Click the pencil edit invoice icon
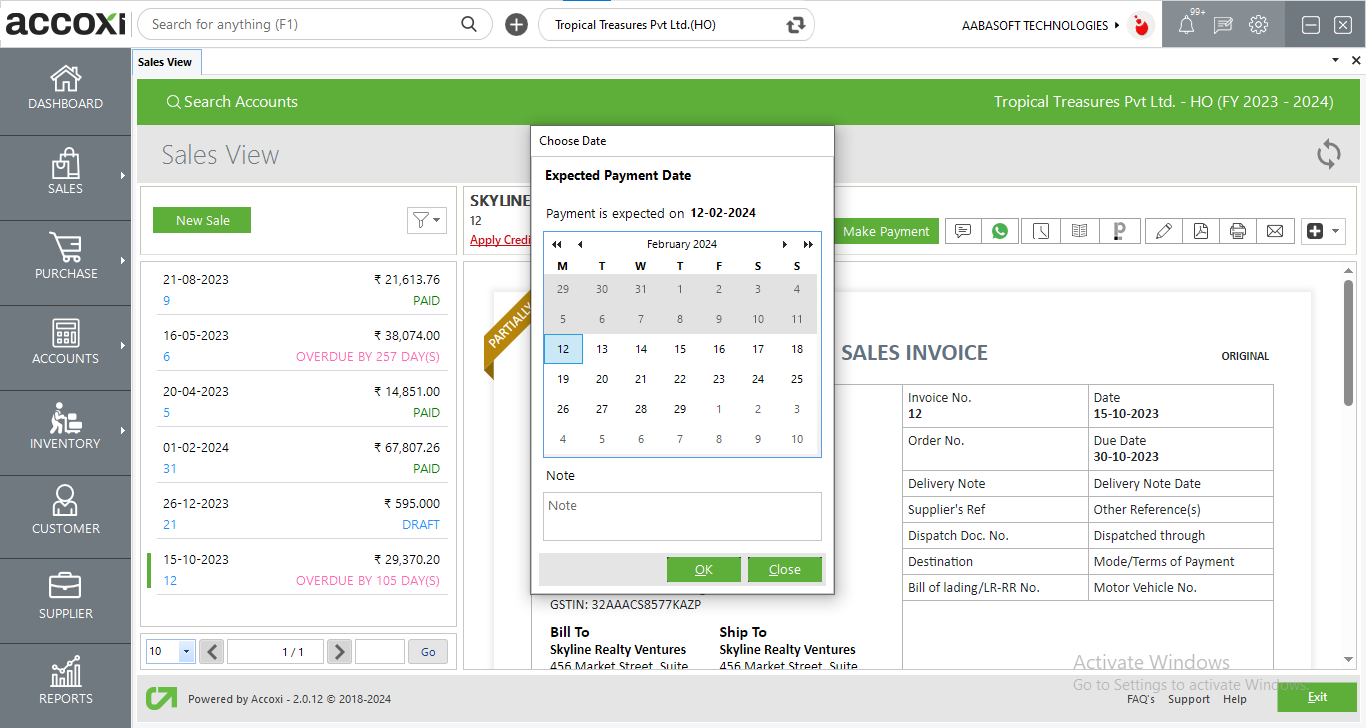This screenshot has height=728, width=1366. [1163, 231]
